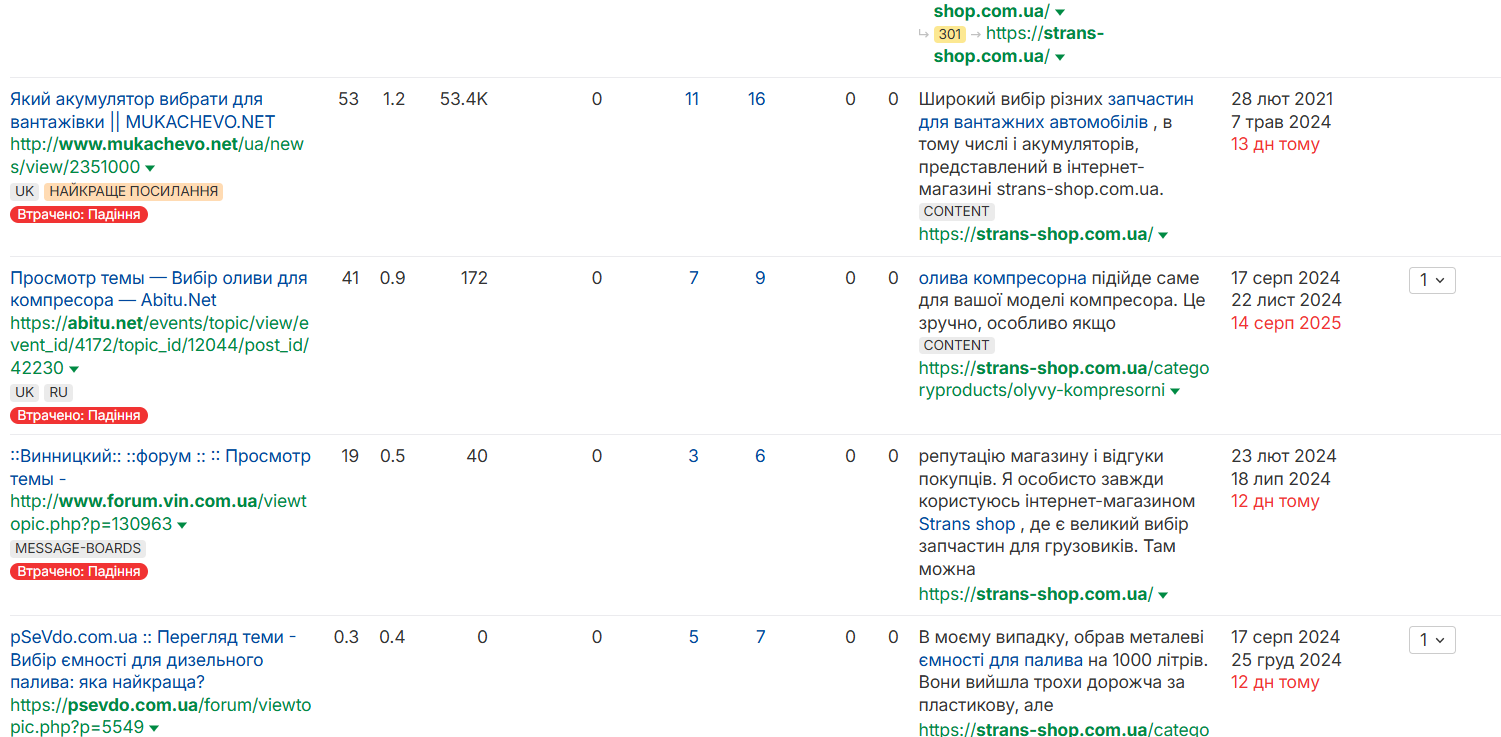
Task: Select date '18 лип 2024' in forum.vin row
Action: [x=1281, y=479]
